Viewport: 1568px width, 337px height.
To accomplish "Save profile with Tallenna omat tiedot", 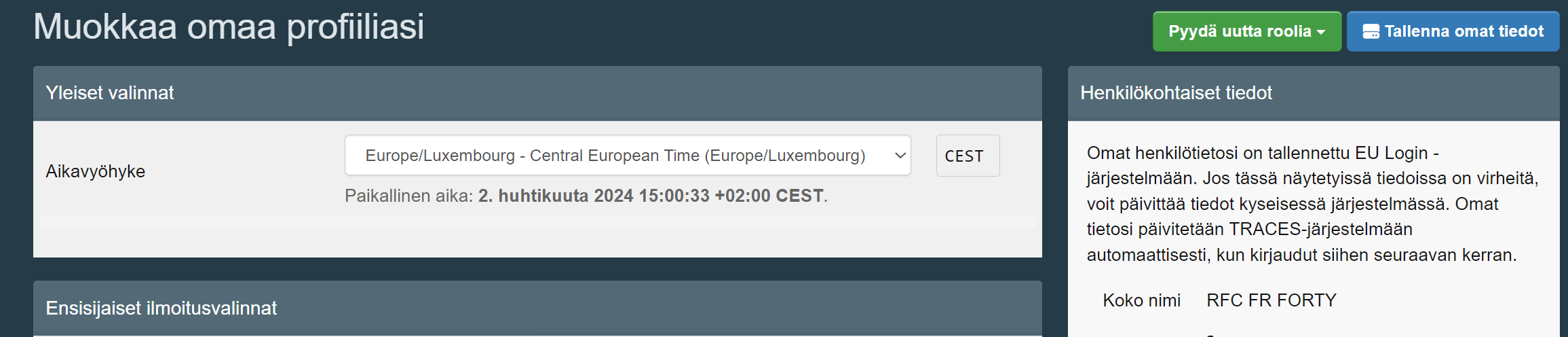I will tap(1453, 31).
